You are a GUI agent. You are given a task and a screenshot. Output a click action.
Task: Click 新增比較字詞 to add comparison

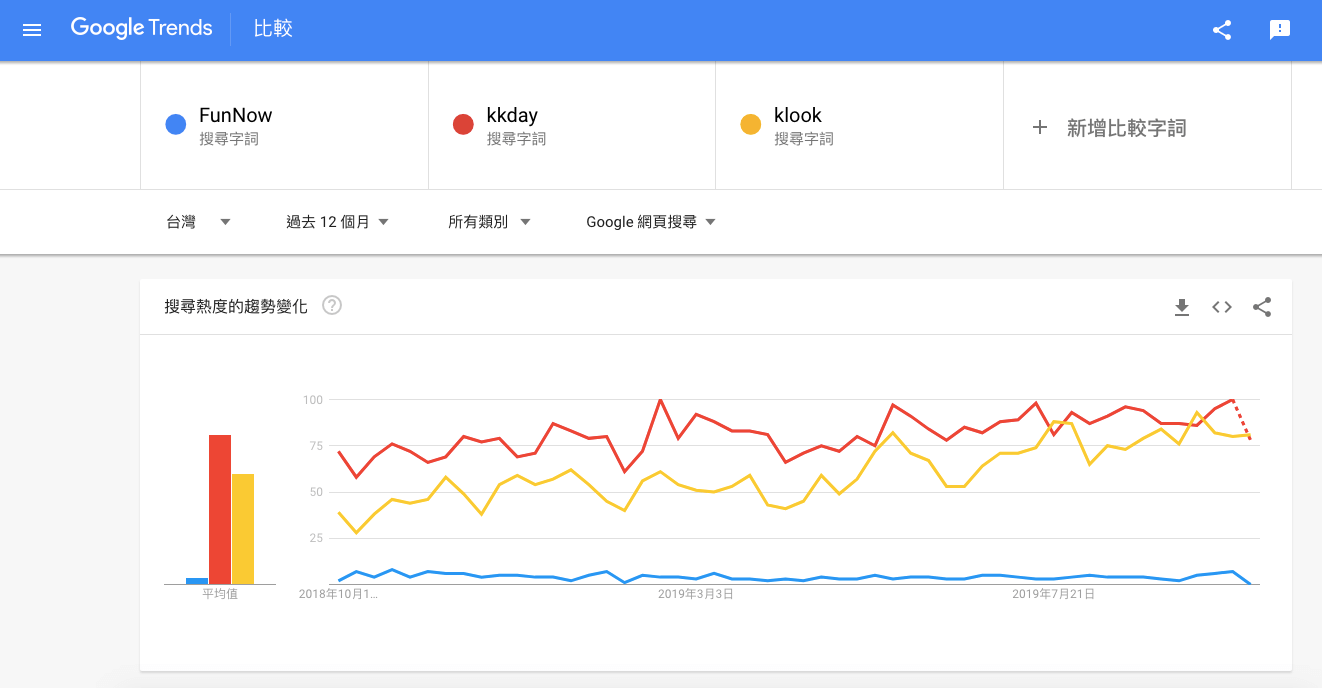coord(1126,128)
